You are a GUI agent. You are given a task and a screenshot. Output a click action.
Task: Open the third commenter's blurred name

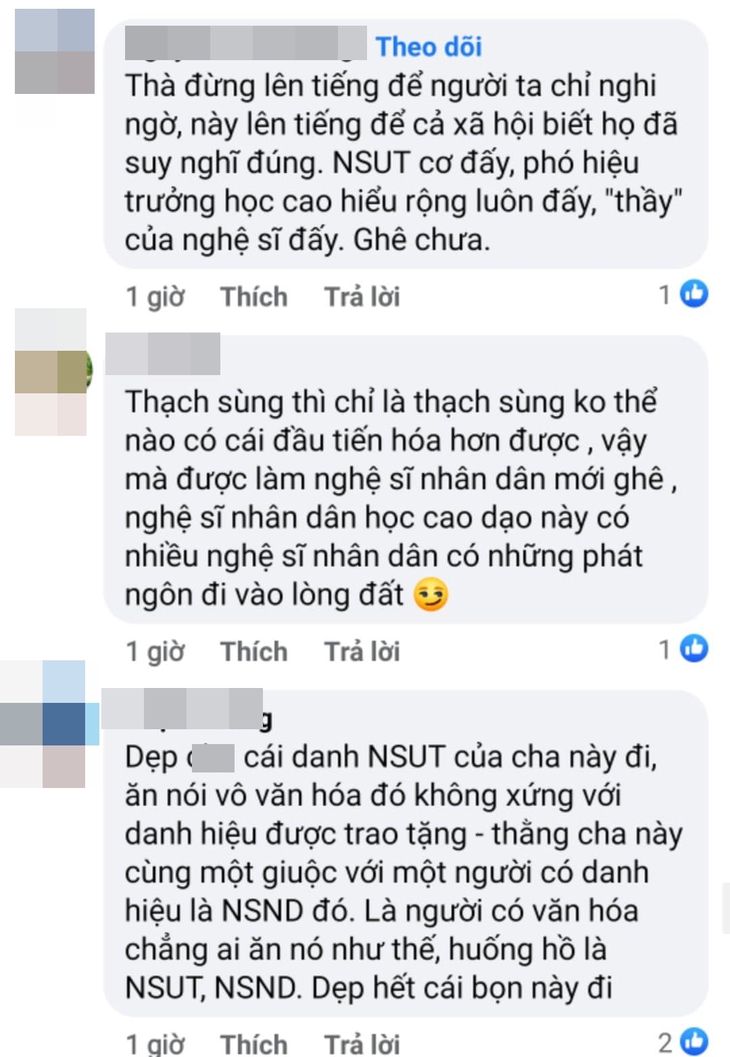point(187,711)
